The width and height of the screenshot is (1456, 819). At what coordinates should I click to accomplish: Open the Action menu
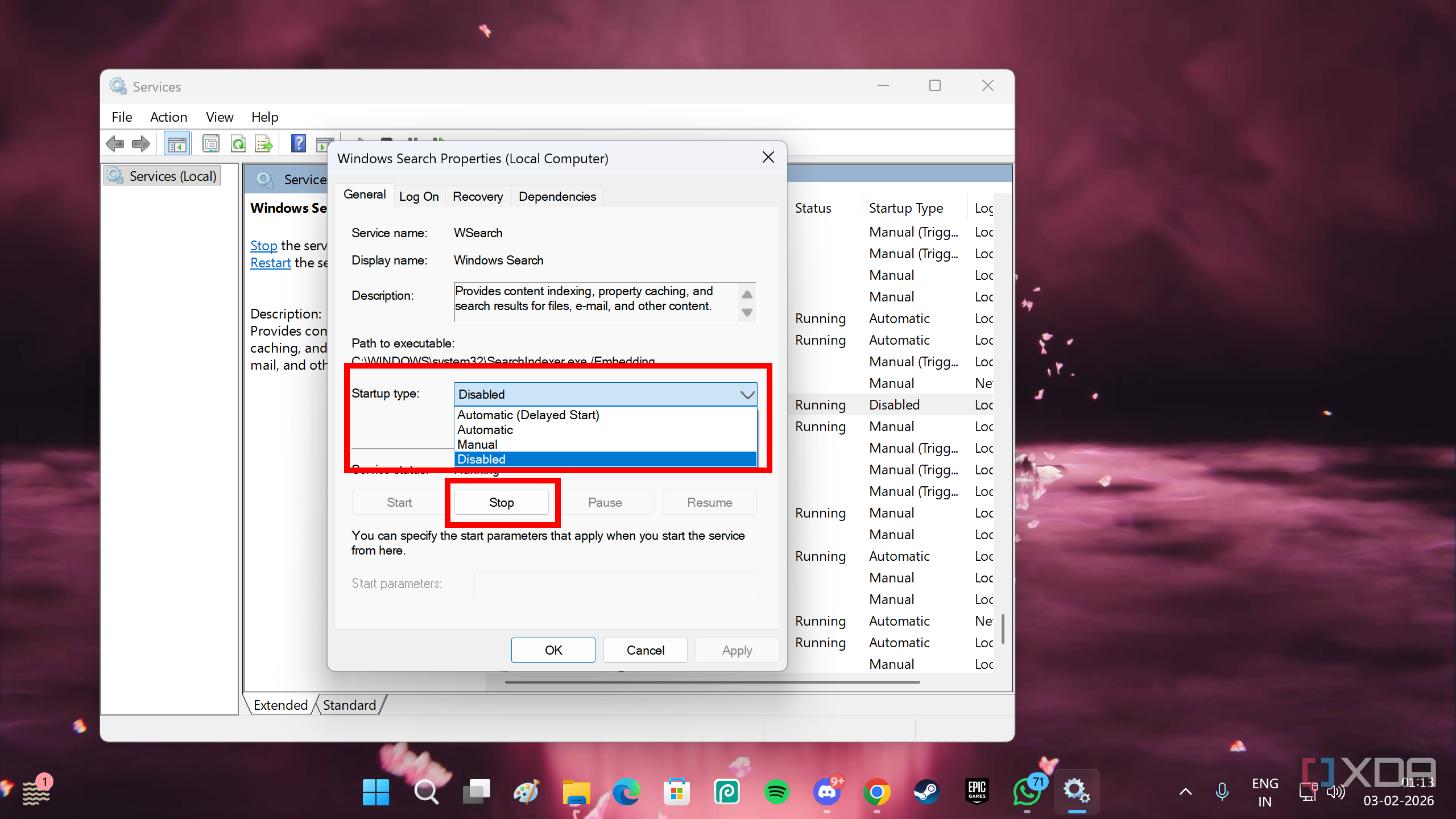[168, 117]
